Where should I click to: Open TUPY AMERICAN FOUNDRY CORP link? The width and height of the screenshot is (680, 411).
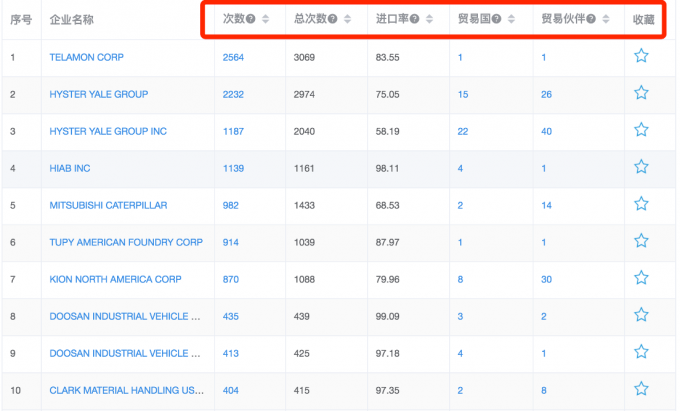click(126, 242)
